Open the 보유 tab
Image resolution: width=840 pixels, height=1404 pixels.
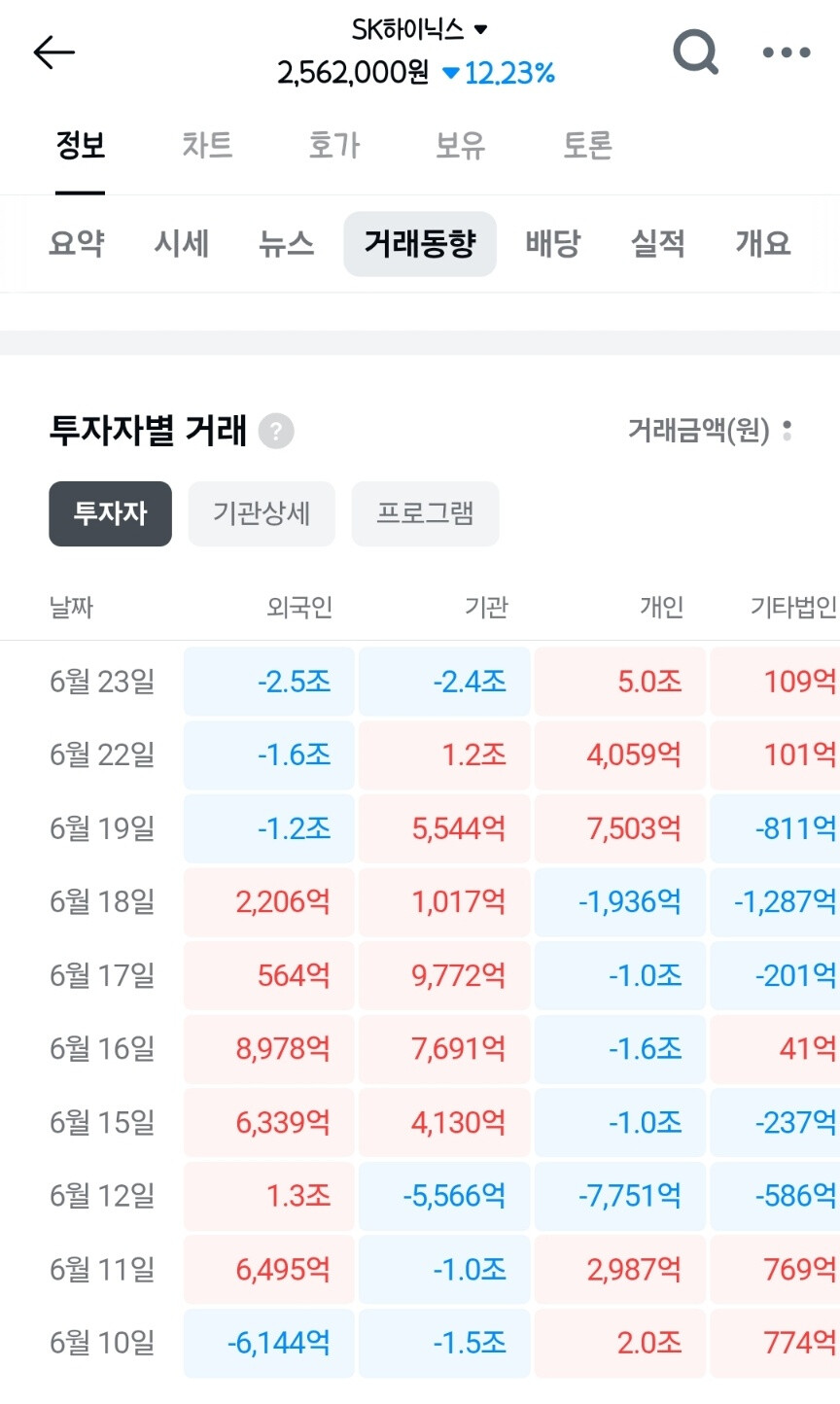(x=460, y=145)
